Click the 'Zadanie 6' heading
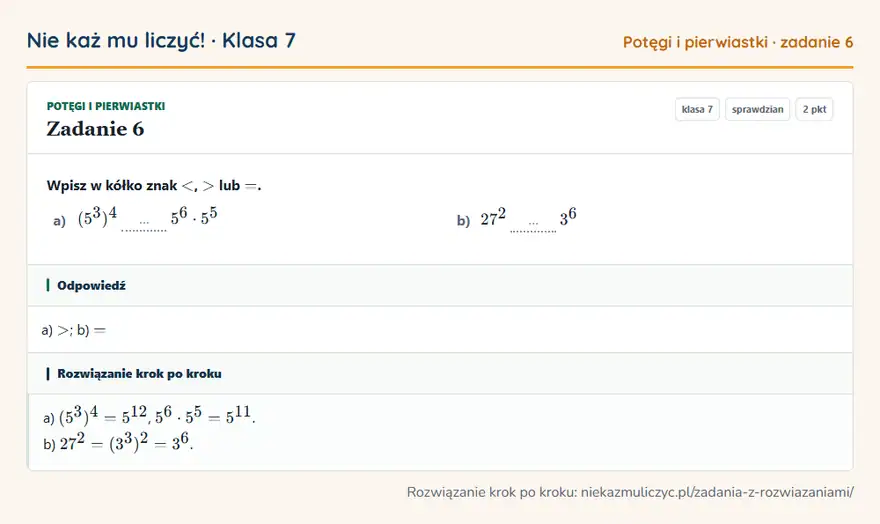Screen dimensions: 880x524 coord(95,129)
